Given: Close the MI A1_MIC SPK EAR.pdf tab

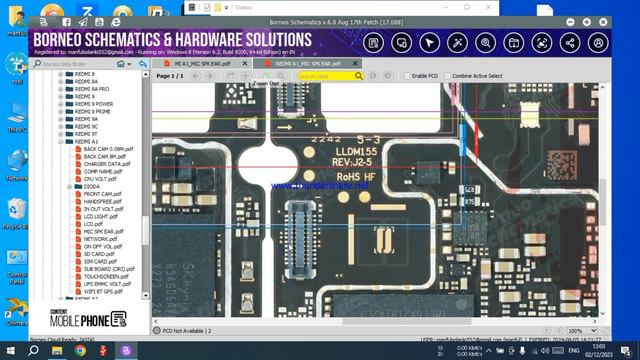Looking at the screenshot, I should click(x=245, y=64).
